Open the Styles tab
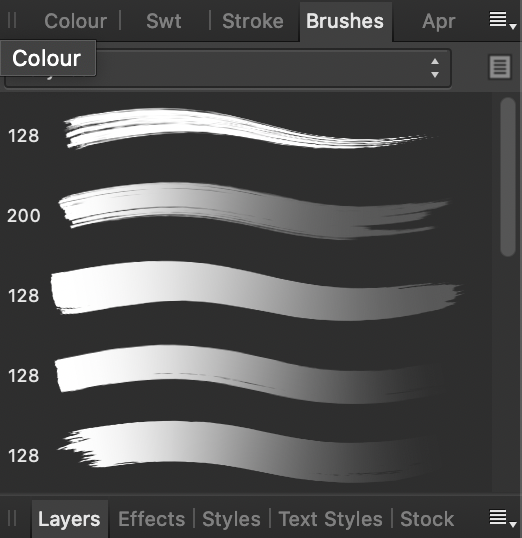Viewport: 522px width, 538px height. [x=231, y=519]
